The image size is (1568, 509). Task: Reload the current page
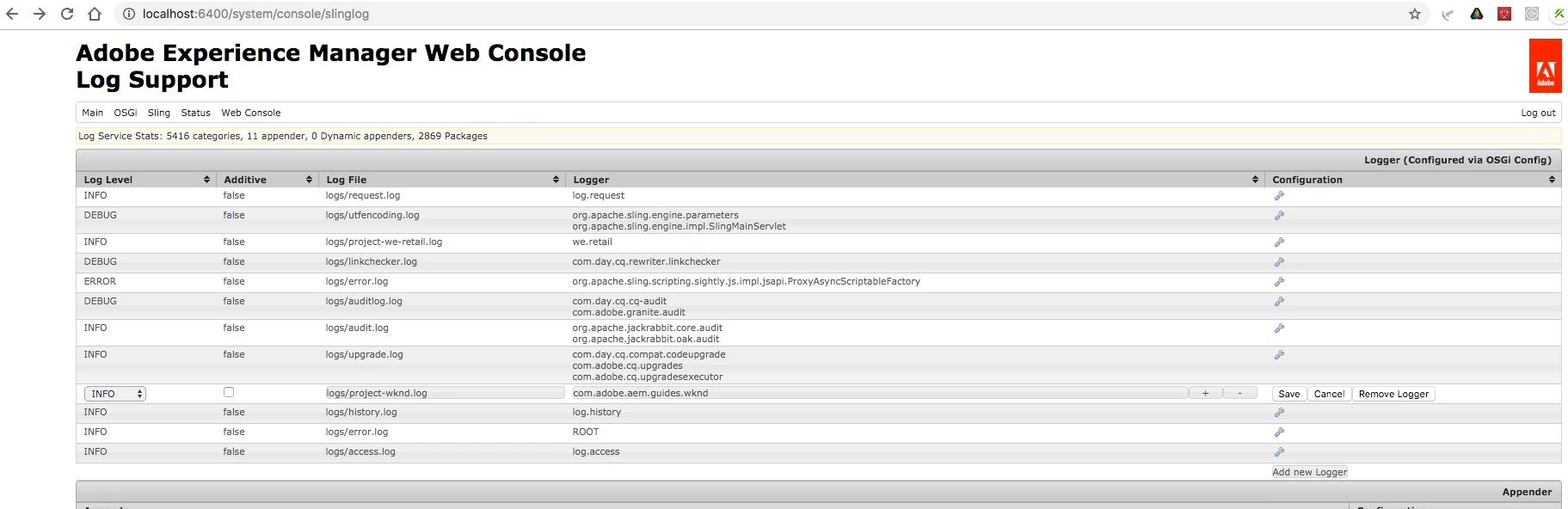[67, 14]
